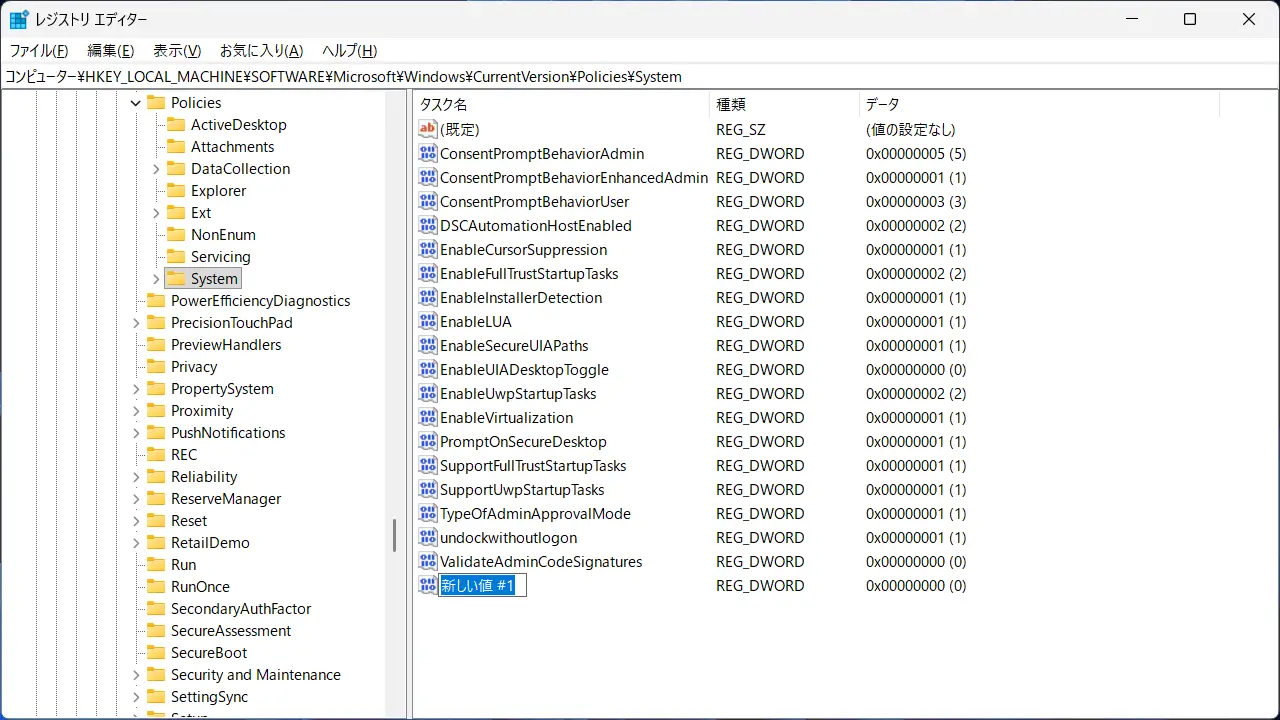This screenshot has width=1280, height=720.
Task: Click the データ column header
Action: click(x=1039, y=104)
